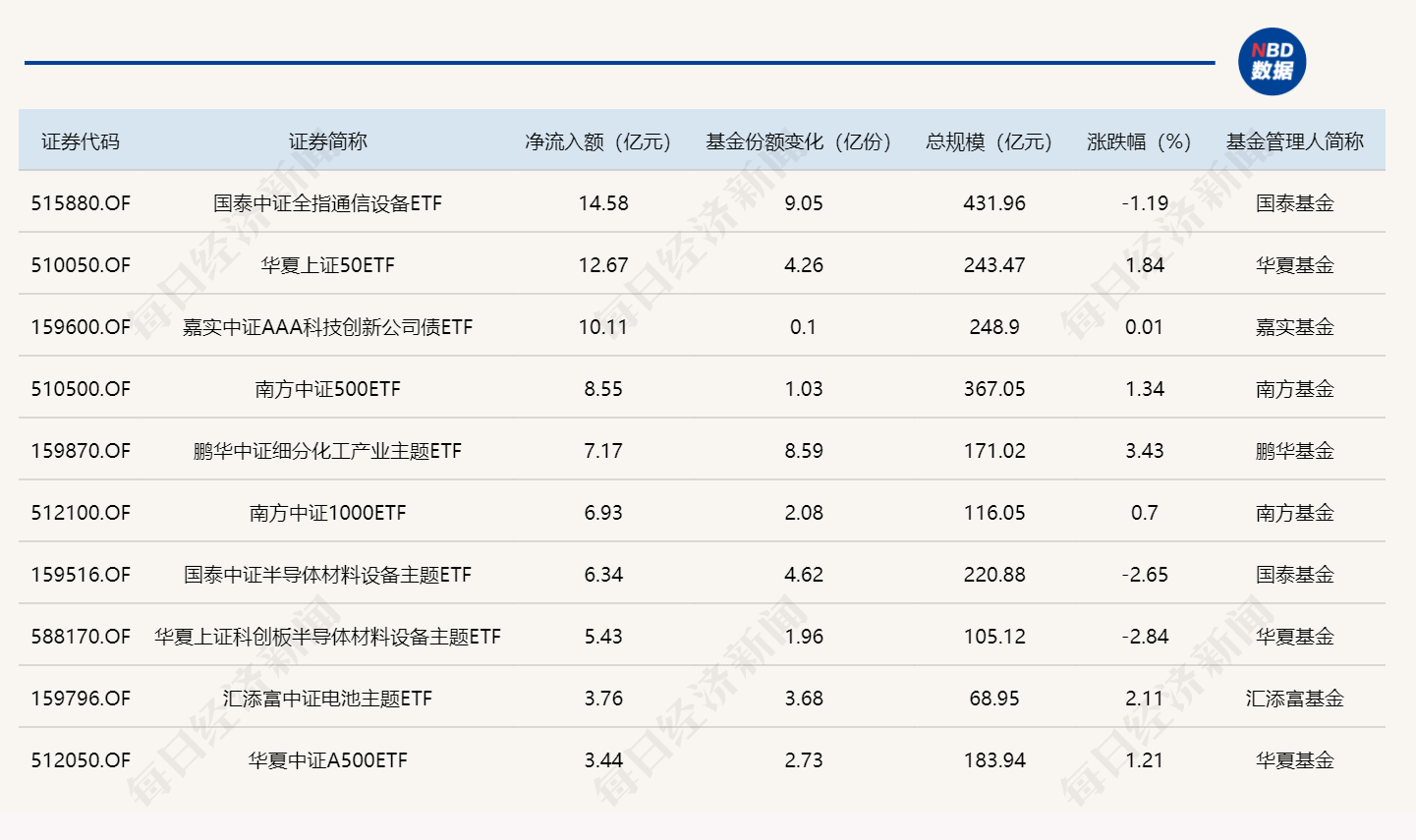Screen dimensions: 1416x840
Task: Click change percentage -2.84
Action: 1145,637
